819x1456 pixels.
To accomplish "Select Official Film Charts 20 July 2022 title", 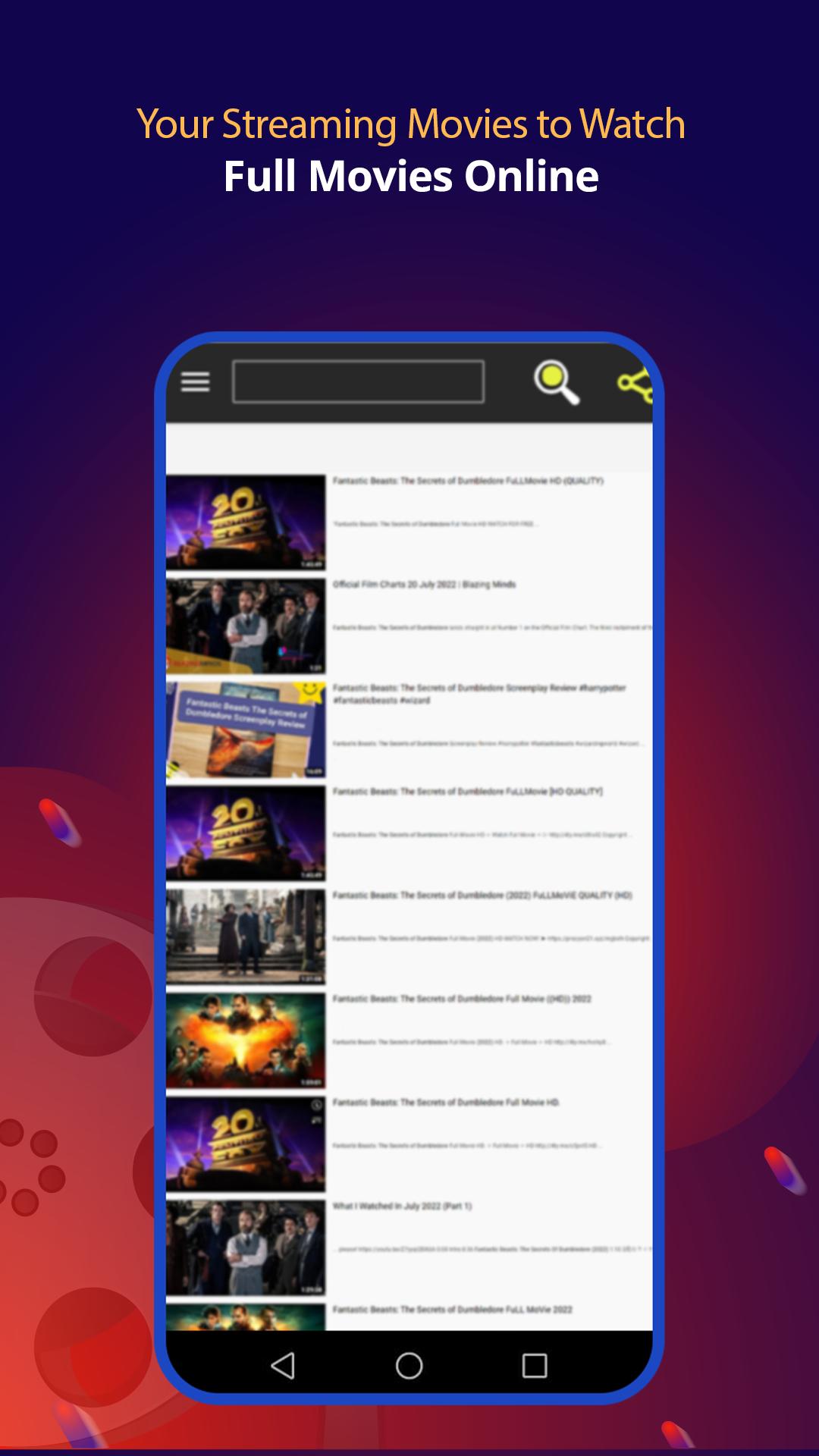I will 424,585.
